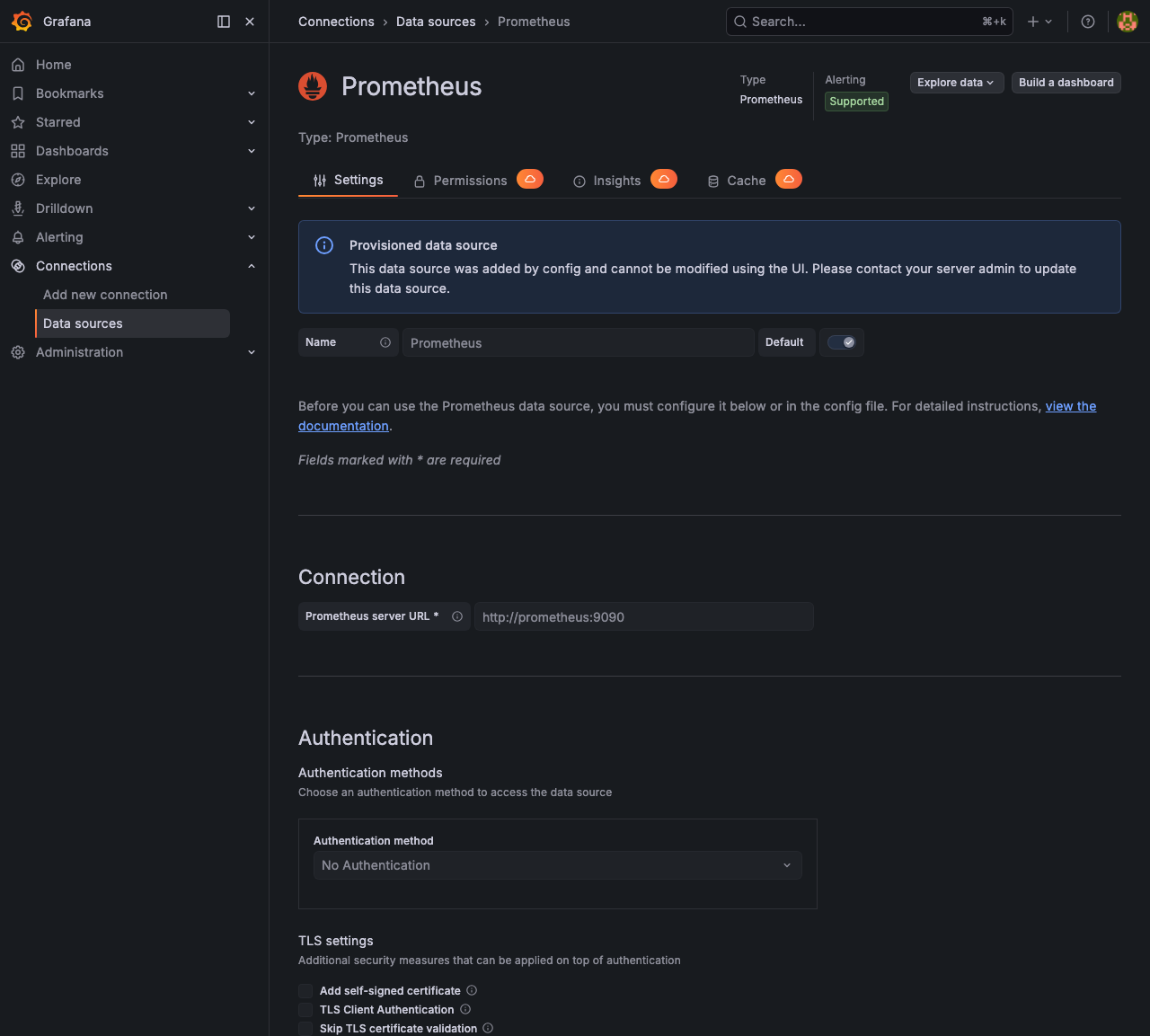This screenshot has width=1150, height=1036.
Task: Expand the Dashboards section chevron
Action: pyautogui.click(x=252, y=151)
